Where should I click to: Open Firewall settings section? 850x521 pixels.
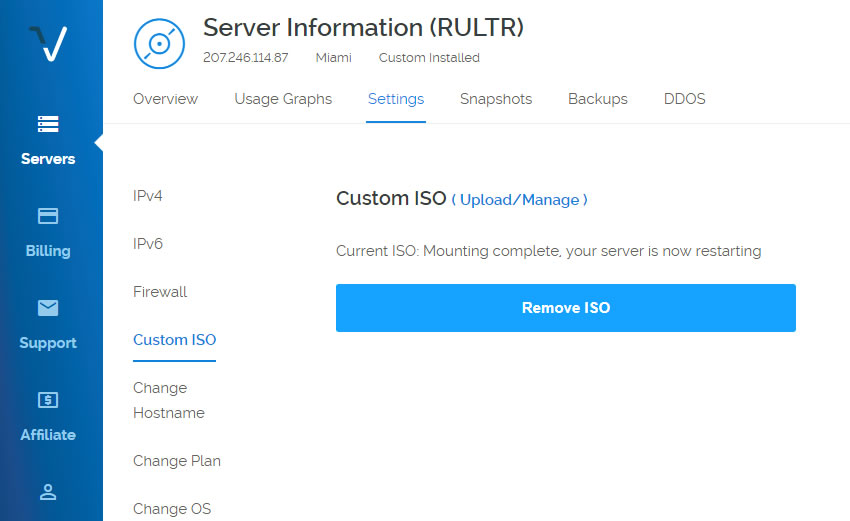(160, 292)
